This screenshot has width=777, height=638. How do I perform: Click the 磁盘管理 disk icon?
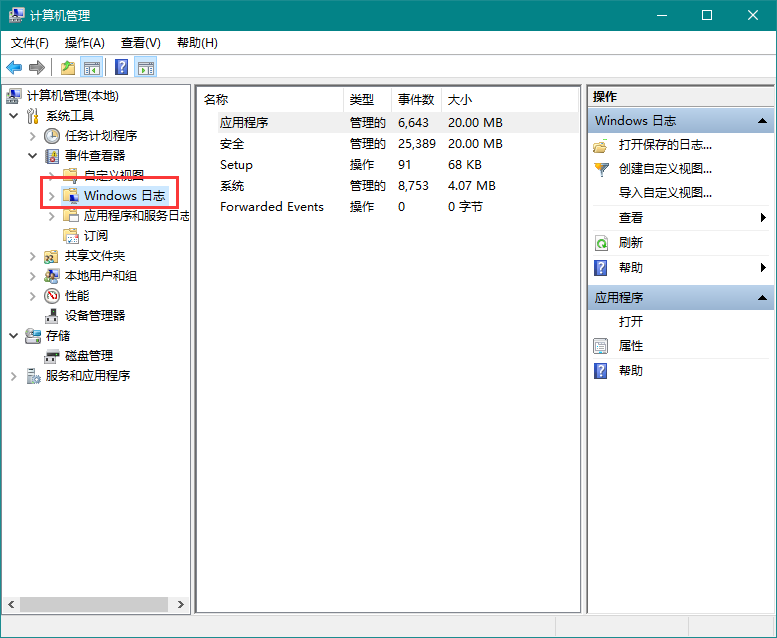point(52,356)
